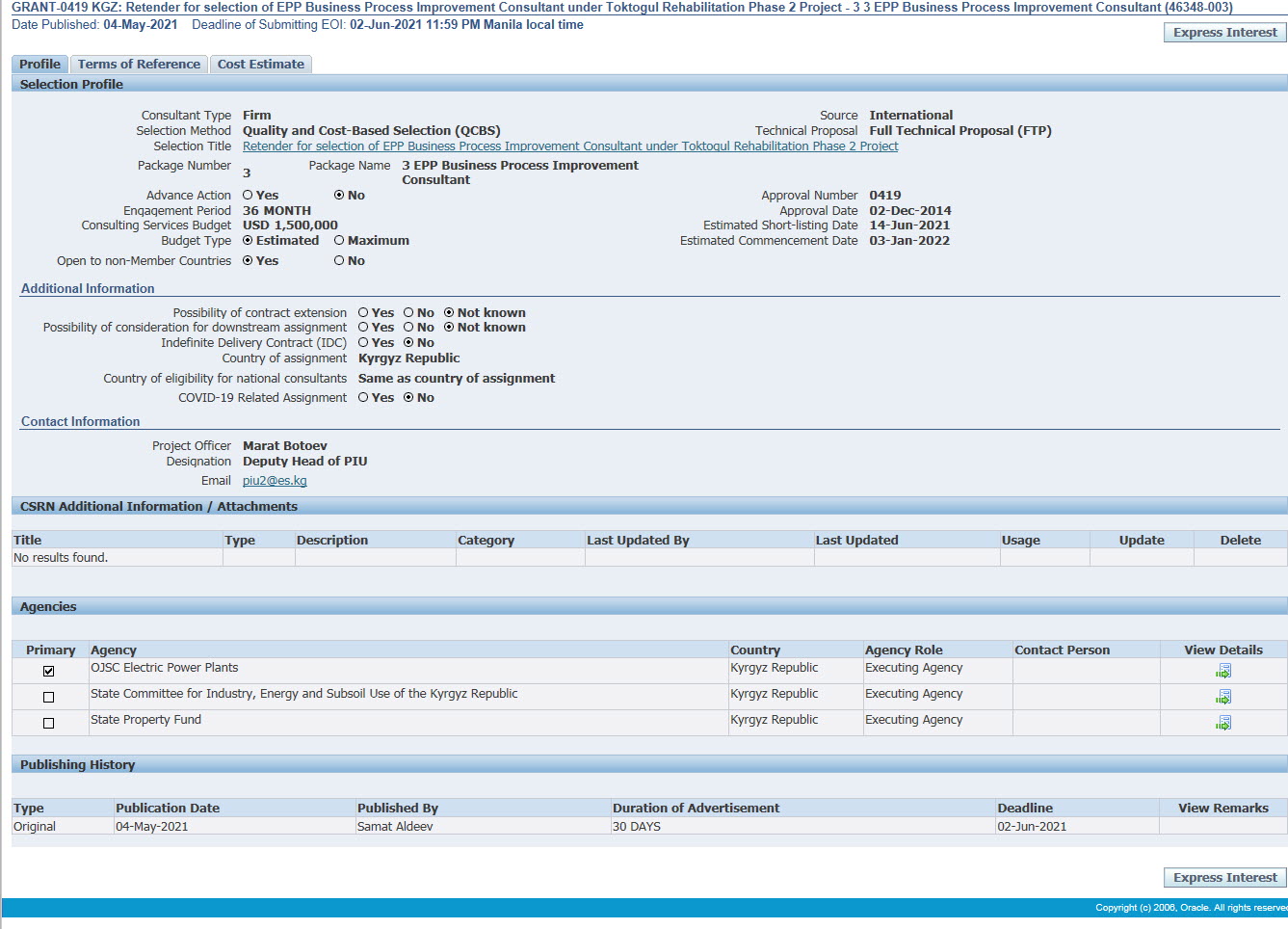Click the bottom Express Interest button
The height and width of the screenshot is (929, 1288).
click(x=1224, y=877)
